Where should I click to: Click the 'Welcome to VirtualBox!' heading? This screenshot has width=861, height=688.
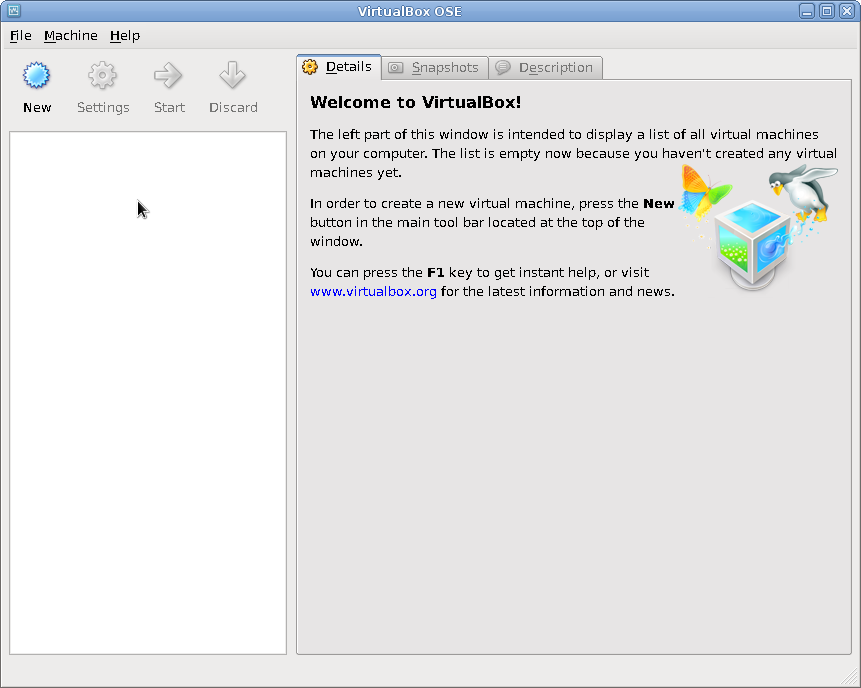click(416, 102)
